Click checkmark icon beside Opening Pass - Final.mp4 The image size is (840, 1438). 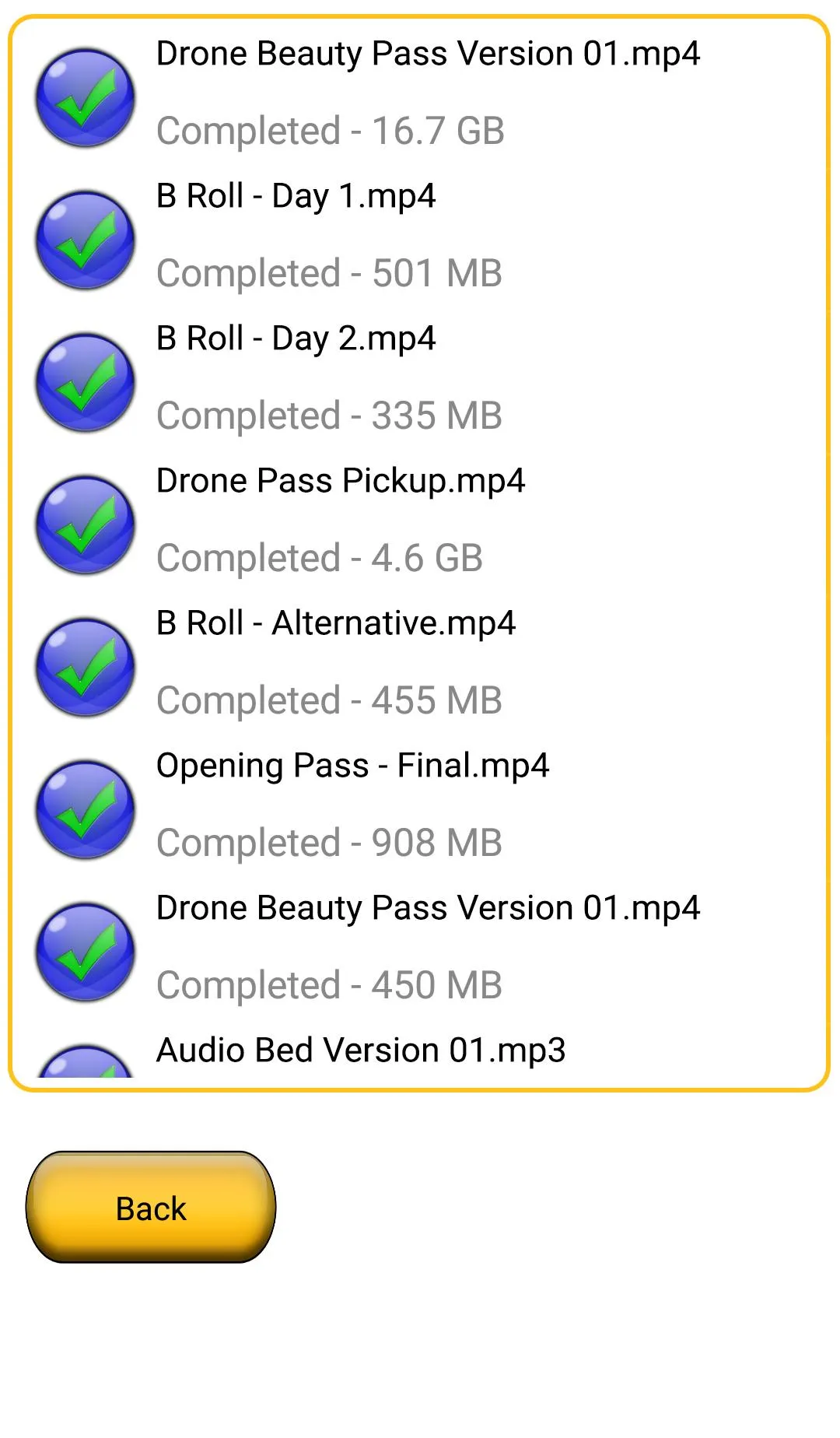click(x=86, y=810)
